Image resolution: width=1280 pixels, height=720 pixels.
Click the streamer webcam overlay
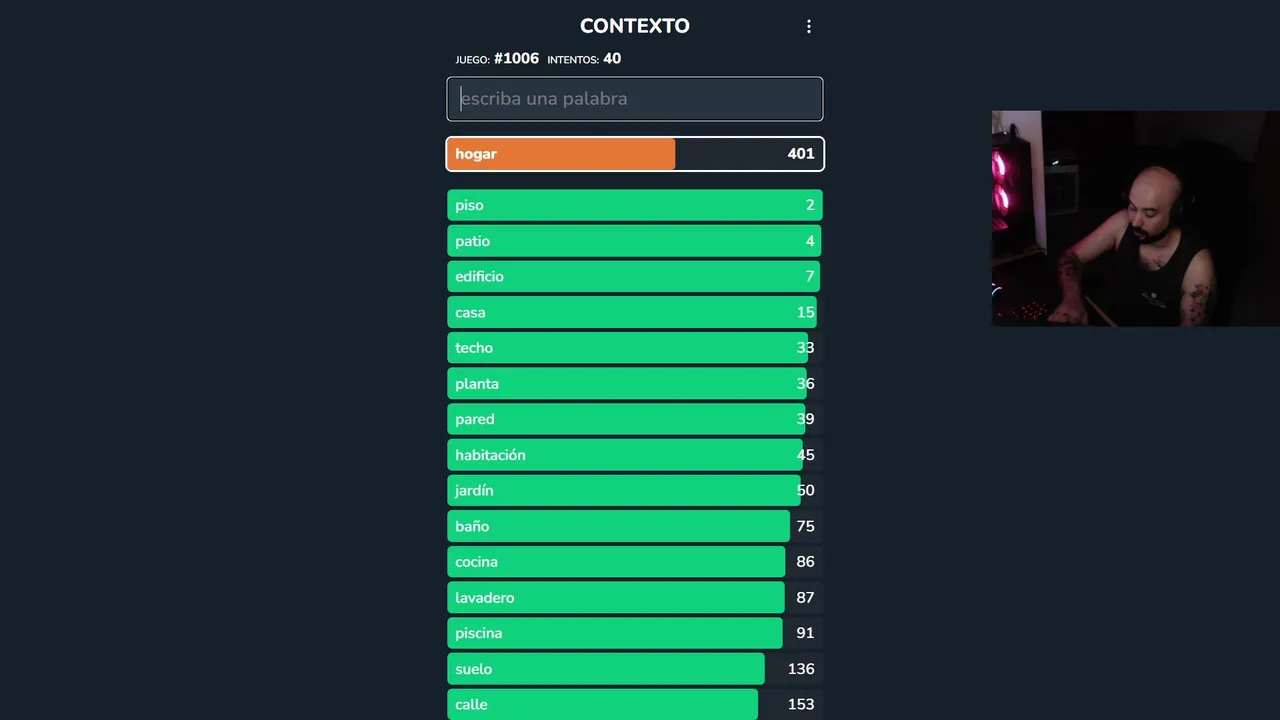(1135, 218)
